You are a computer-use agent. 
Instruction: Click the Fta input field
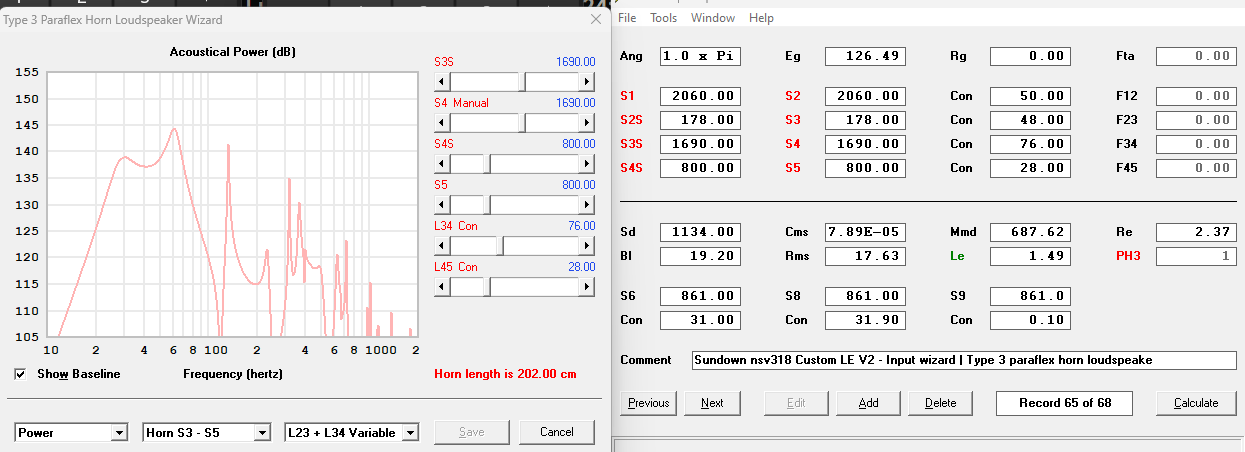coord(1196,56)
